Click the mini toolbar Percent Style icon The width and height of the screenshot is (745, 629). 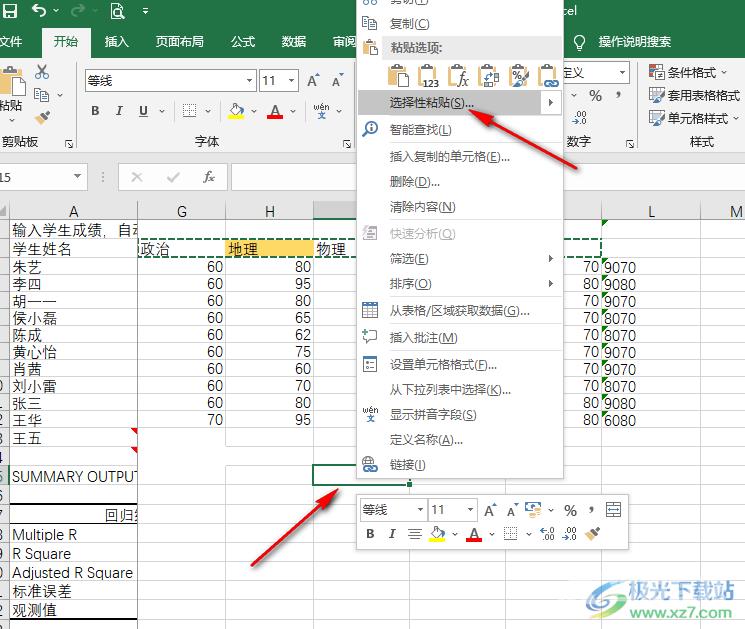pyautogui.click(x=570, y=510)
